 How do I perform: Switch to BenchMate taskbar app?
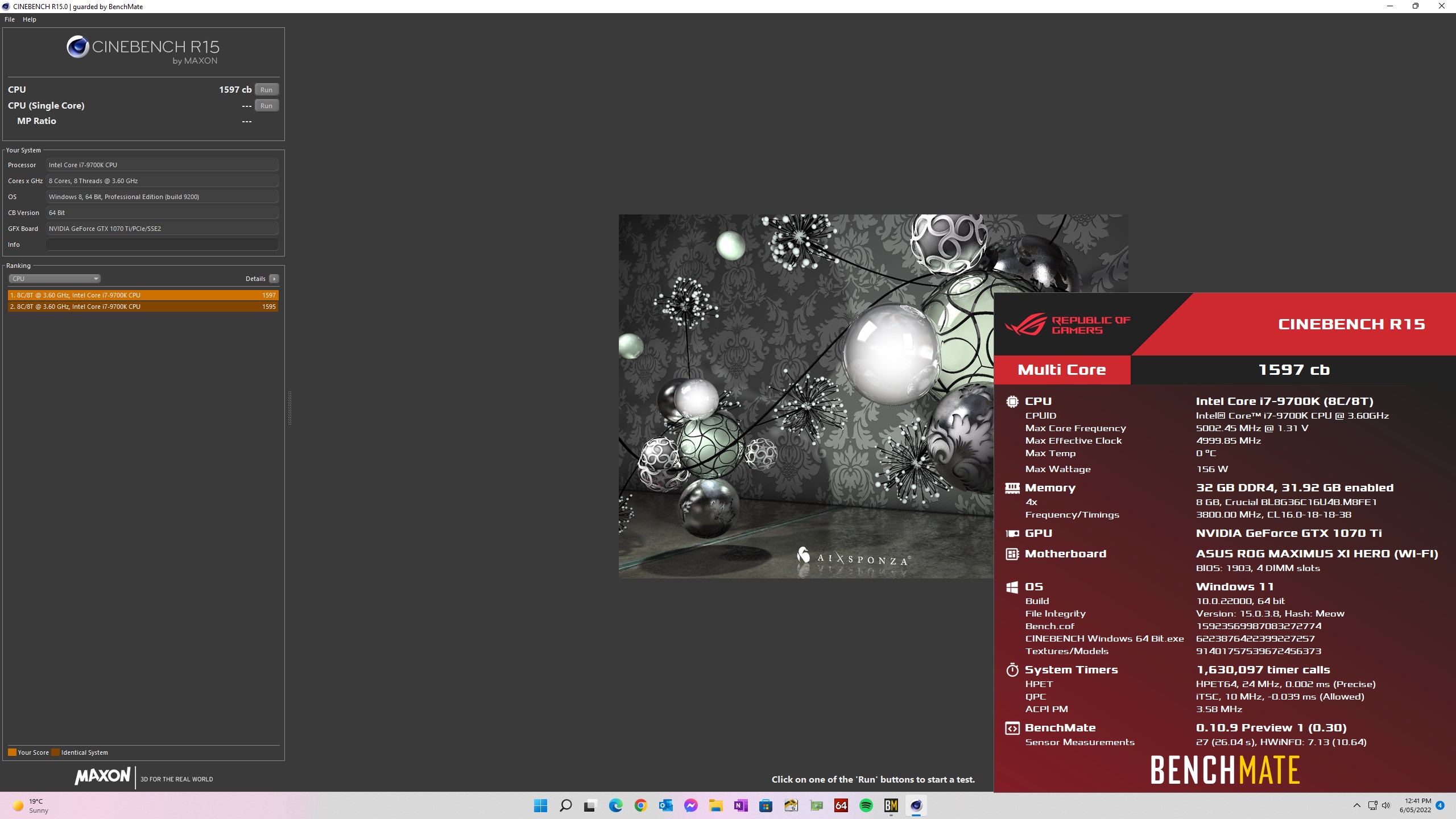(891, 805)
